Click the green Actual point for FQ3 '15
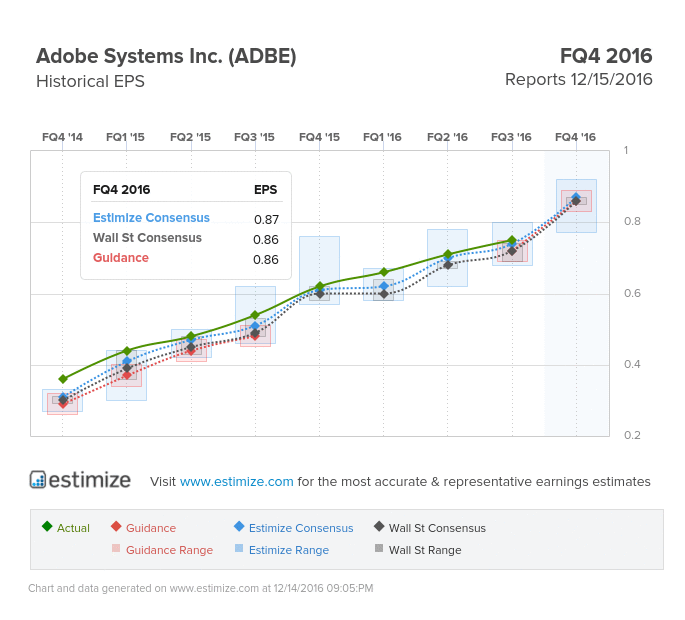Viewport: 685px width, 620px height. [255, 315]
